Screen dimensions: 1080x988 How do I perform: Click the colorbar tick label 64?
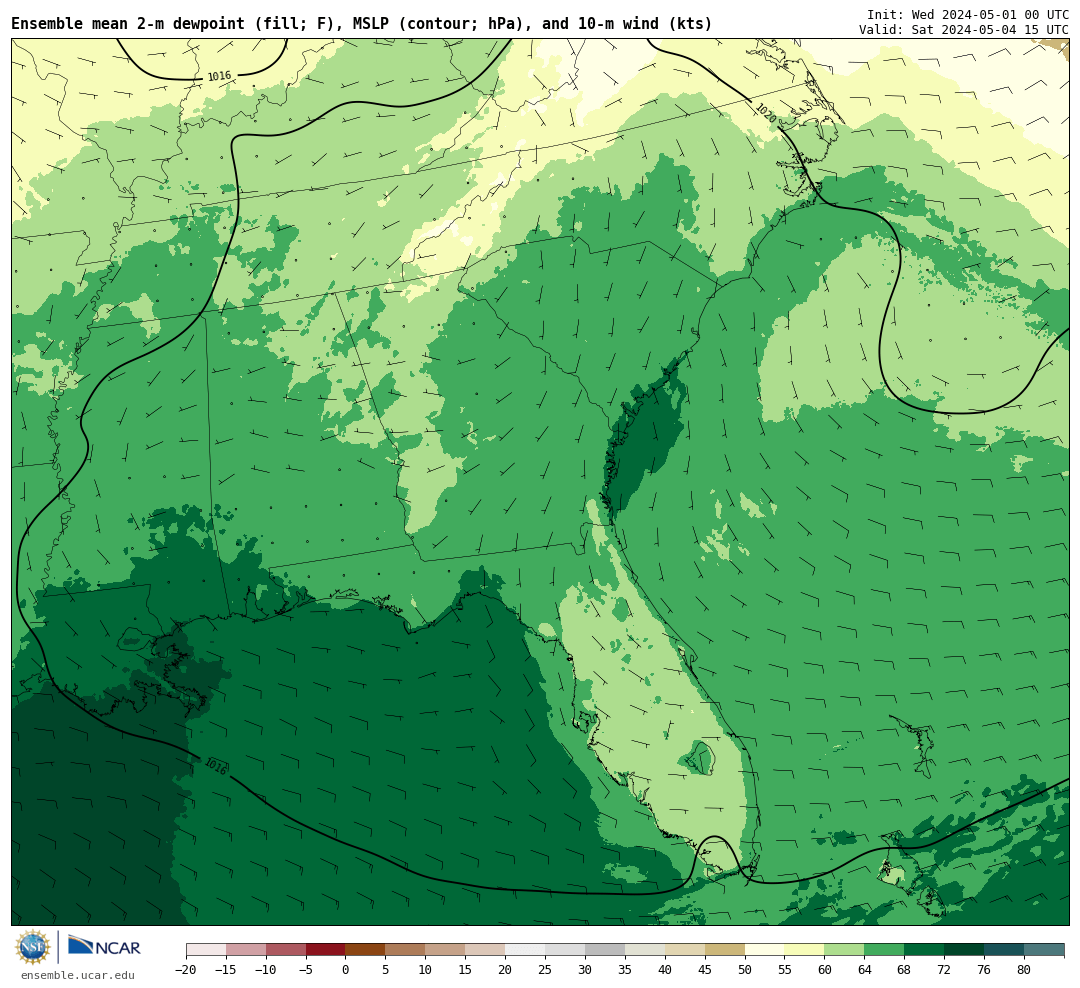(864, 970)
